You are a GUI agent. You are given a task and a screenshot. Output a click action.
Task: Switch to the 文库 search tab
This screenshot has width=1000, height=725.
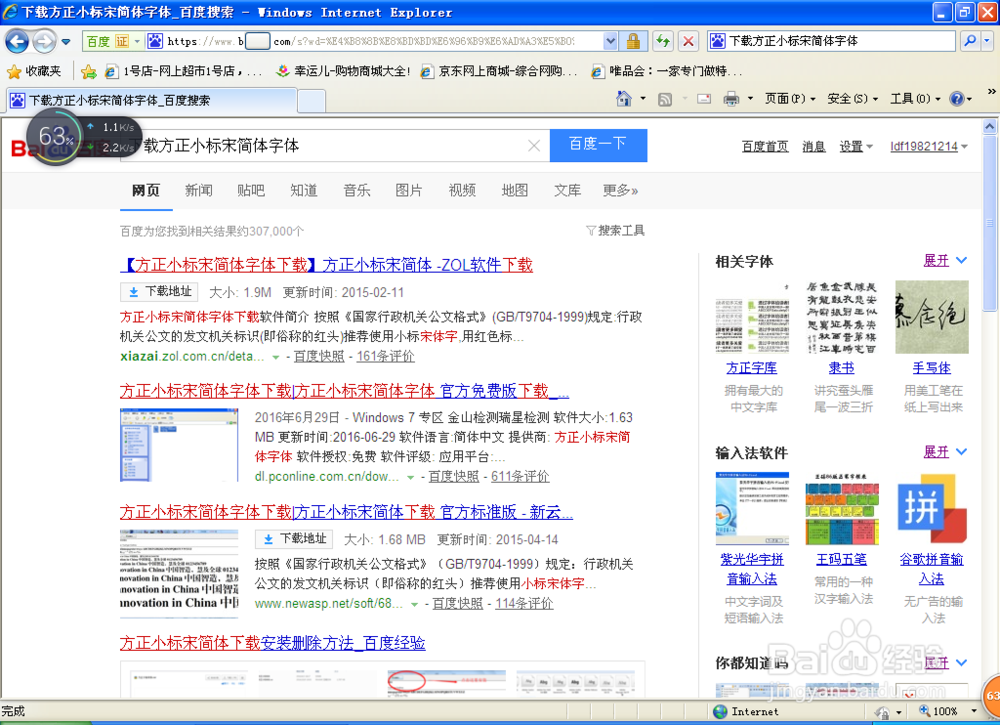click(567, 190)
